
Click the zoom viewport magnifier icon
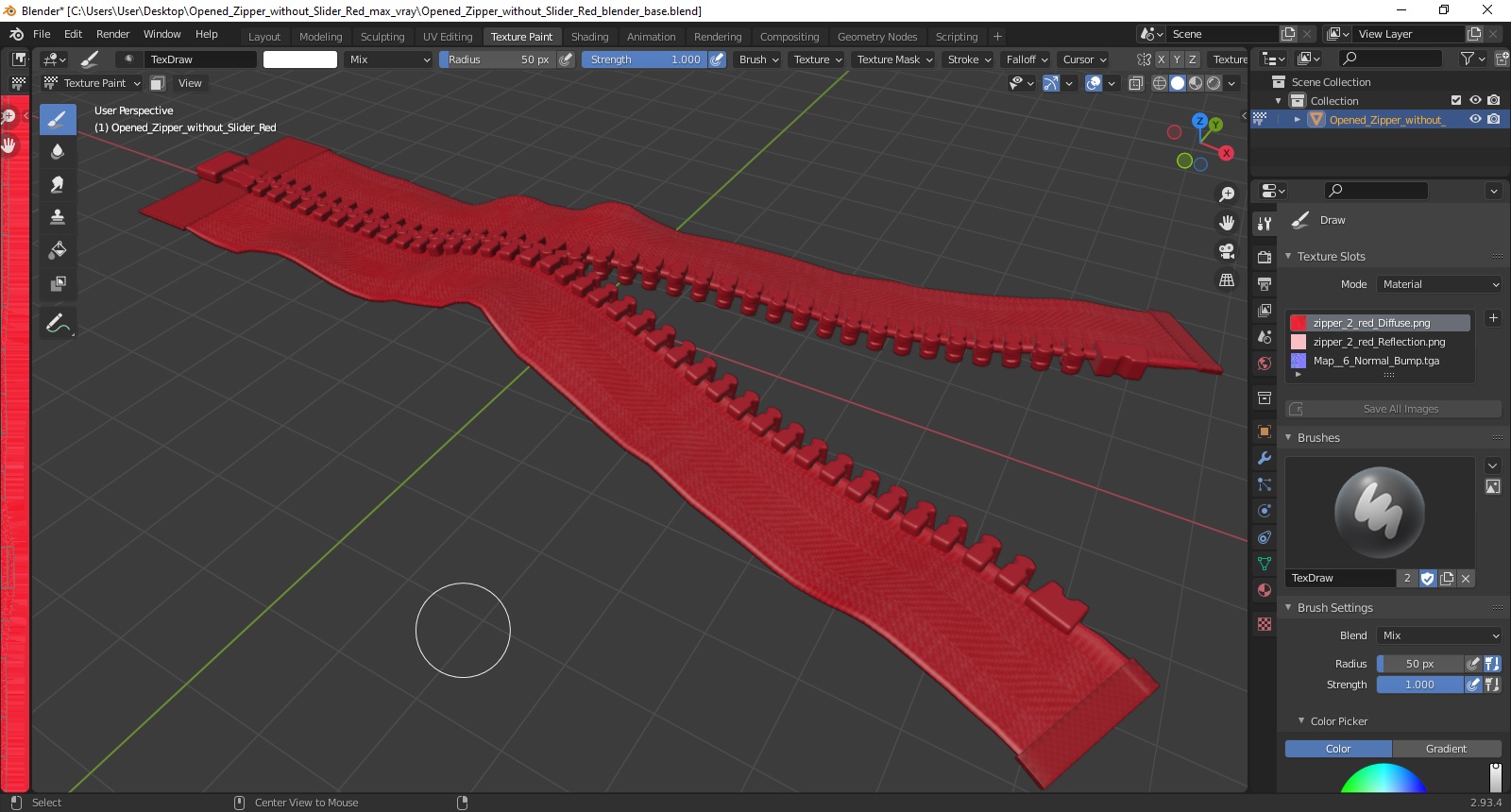(1227, 195)
